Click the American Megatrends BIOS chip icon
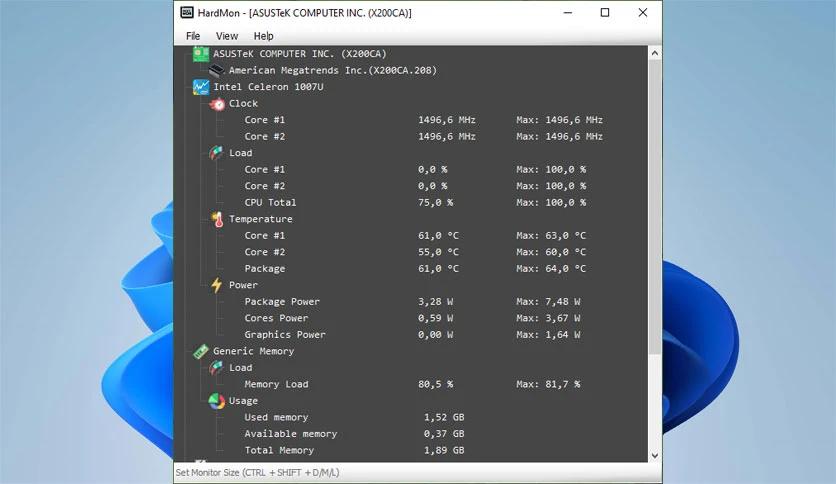 click(x=216, y=70)
